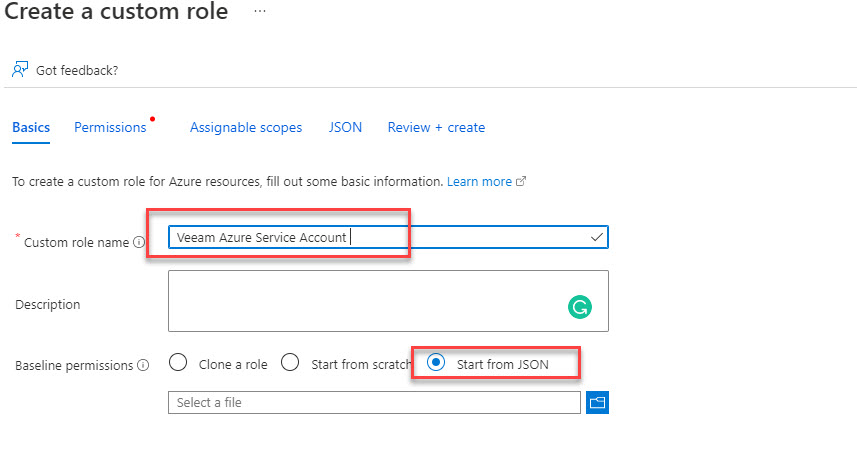Click inside the Description text area
The image size is (857, 476).
(x=360, y=300)
